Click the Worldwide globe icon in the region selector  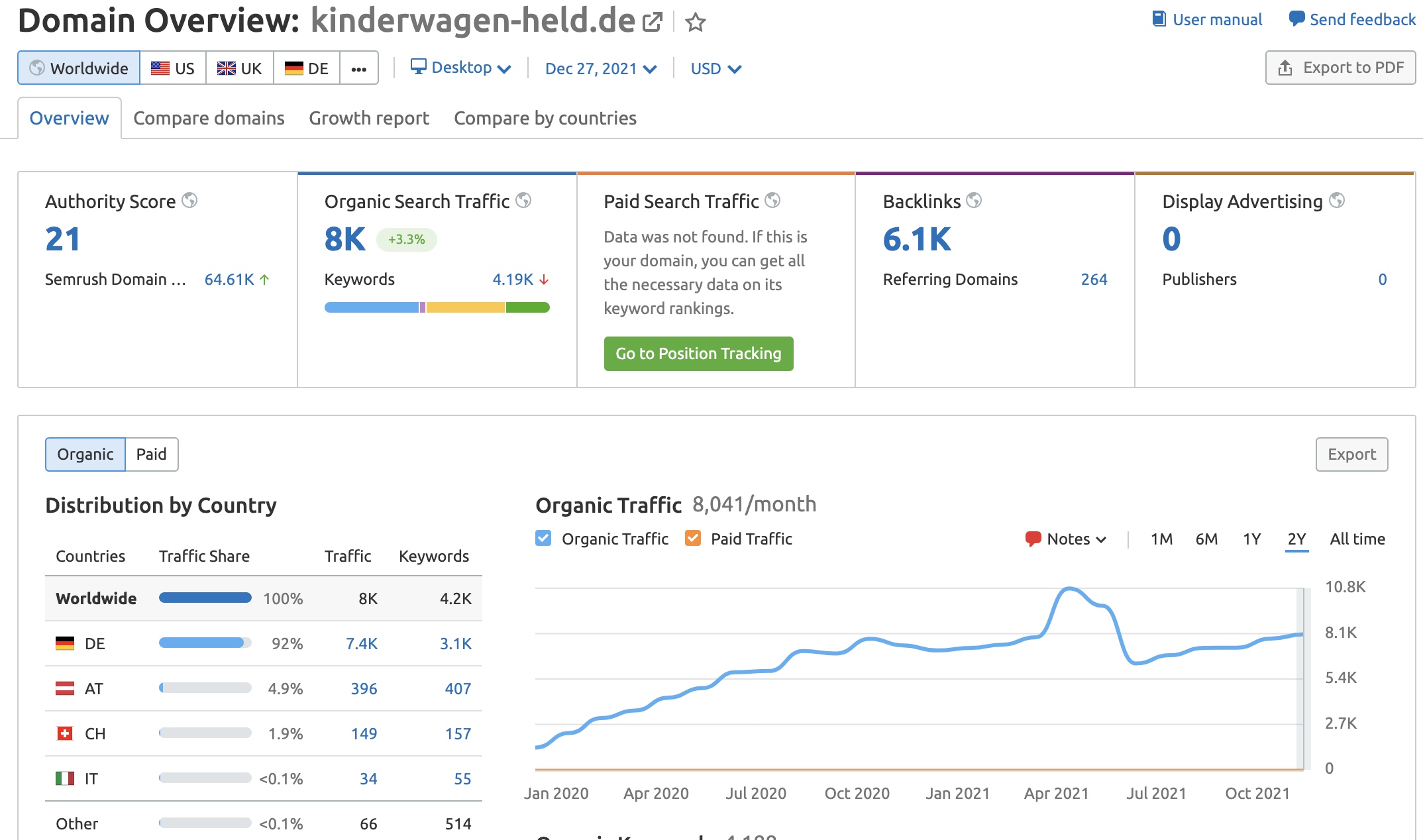pos(37,68)
